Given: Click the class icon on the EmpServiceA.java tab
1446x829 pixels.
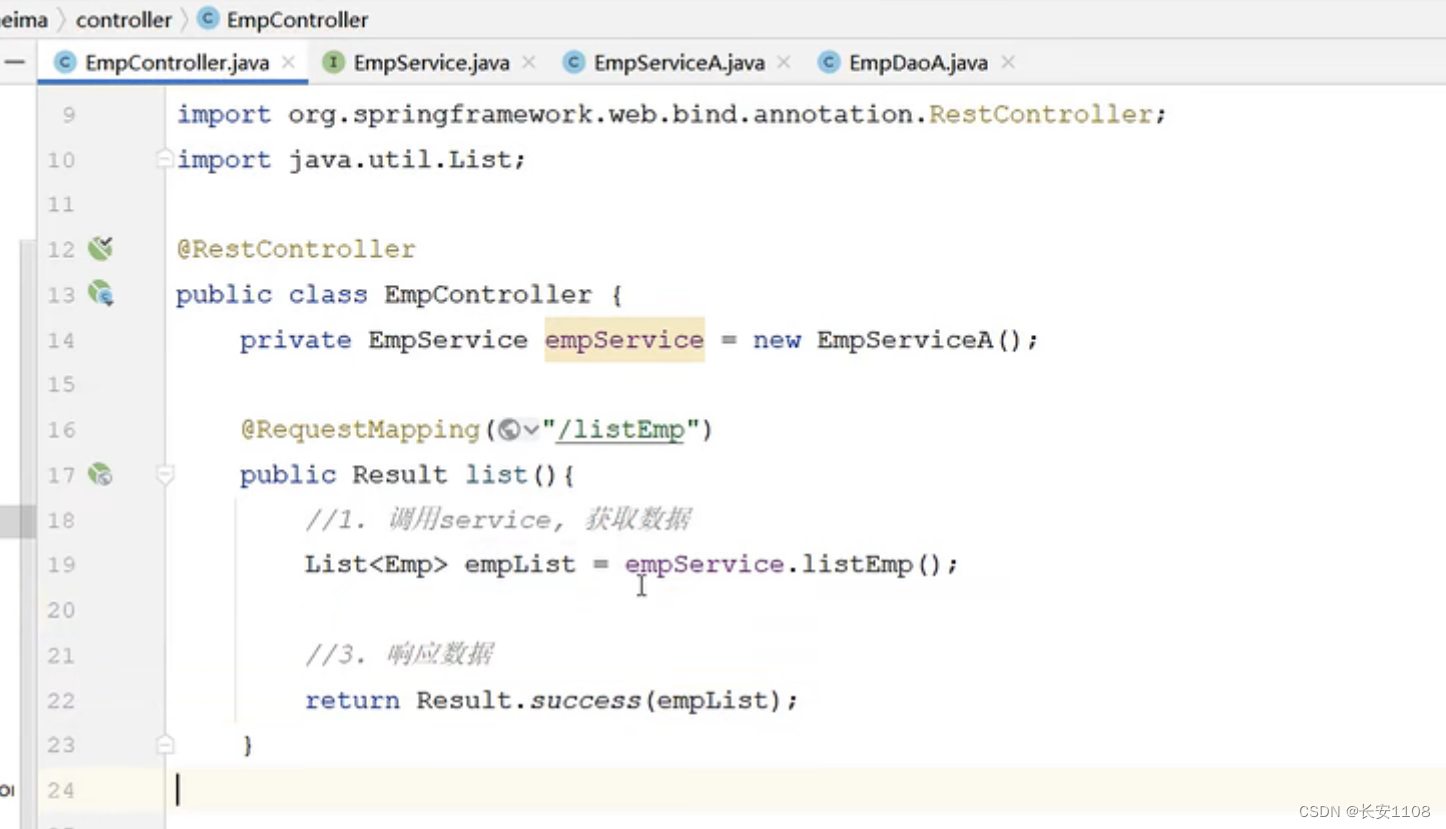Looking at the screenshot, I should pyautogui.click(x=573, y=62).
